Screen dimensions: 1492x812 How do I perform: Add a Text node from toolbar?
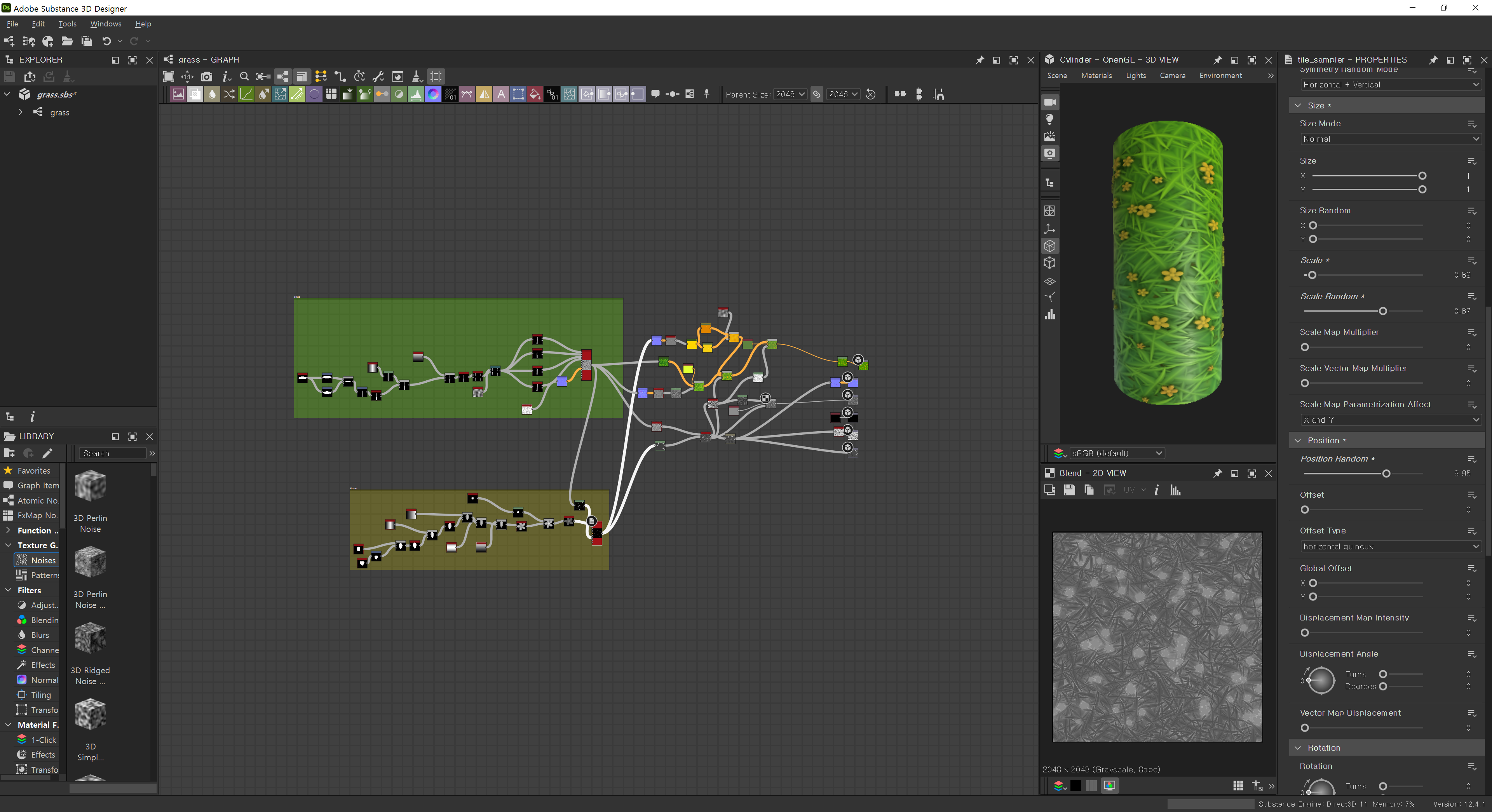point(501,94)
